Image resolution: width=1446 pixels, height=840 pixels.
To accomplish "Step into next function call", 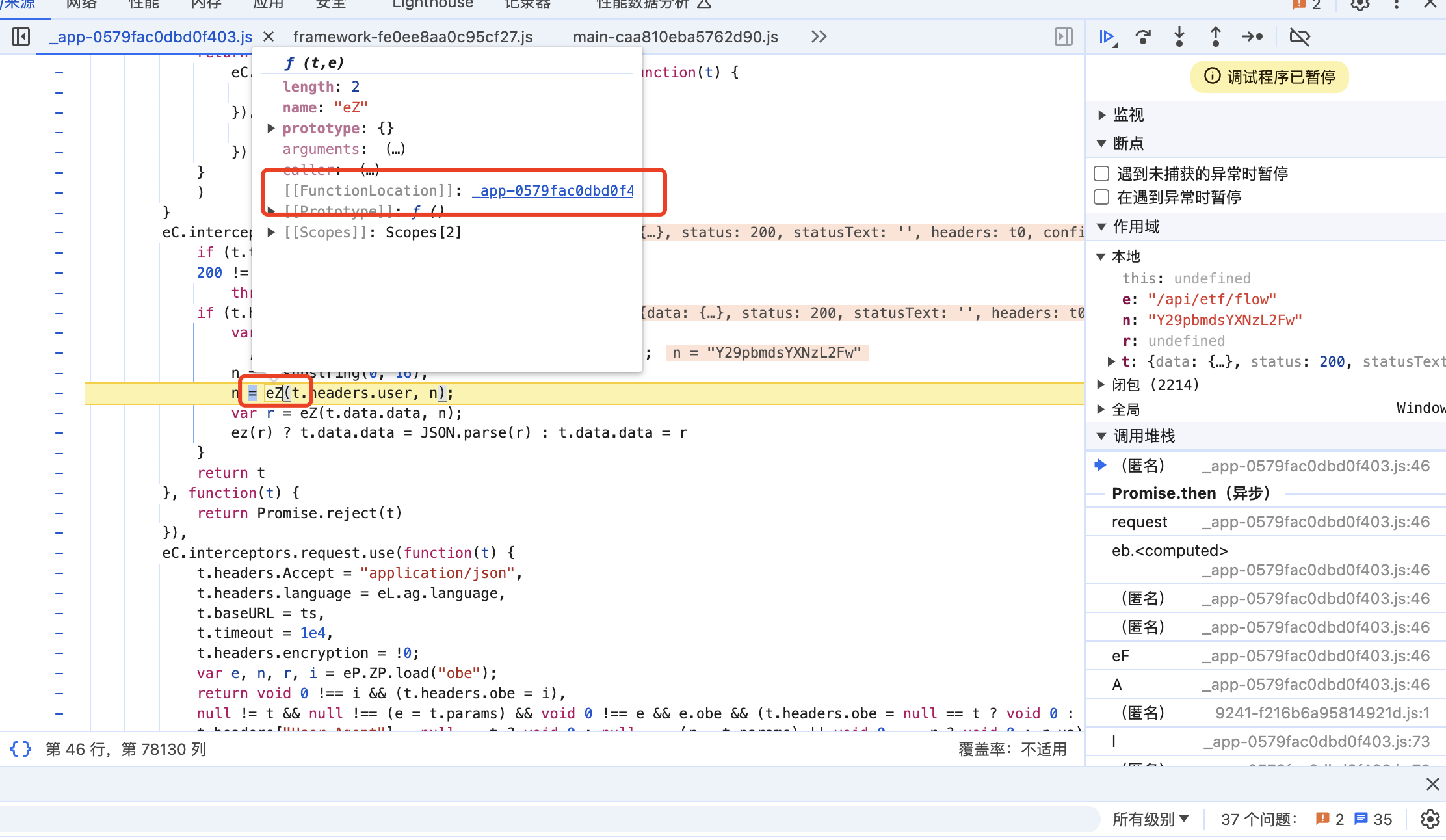I will click(1179, 37).
